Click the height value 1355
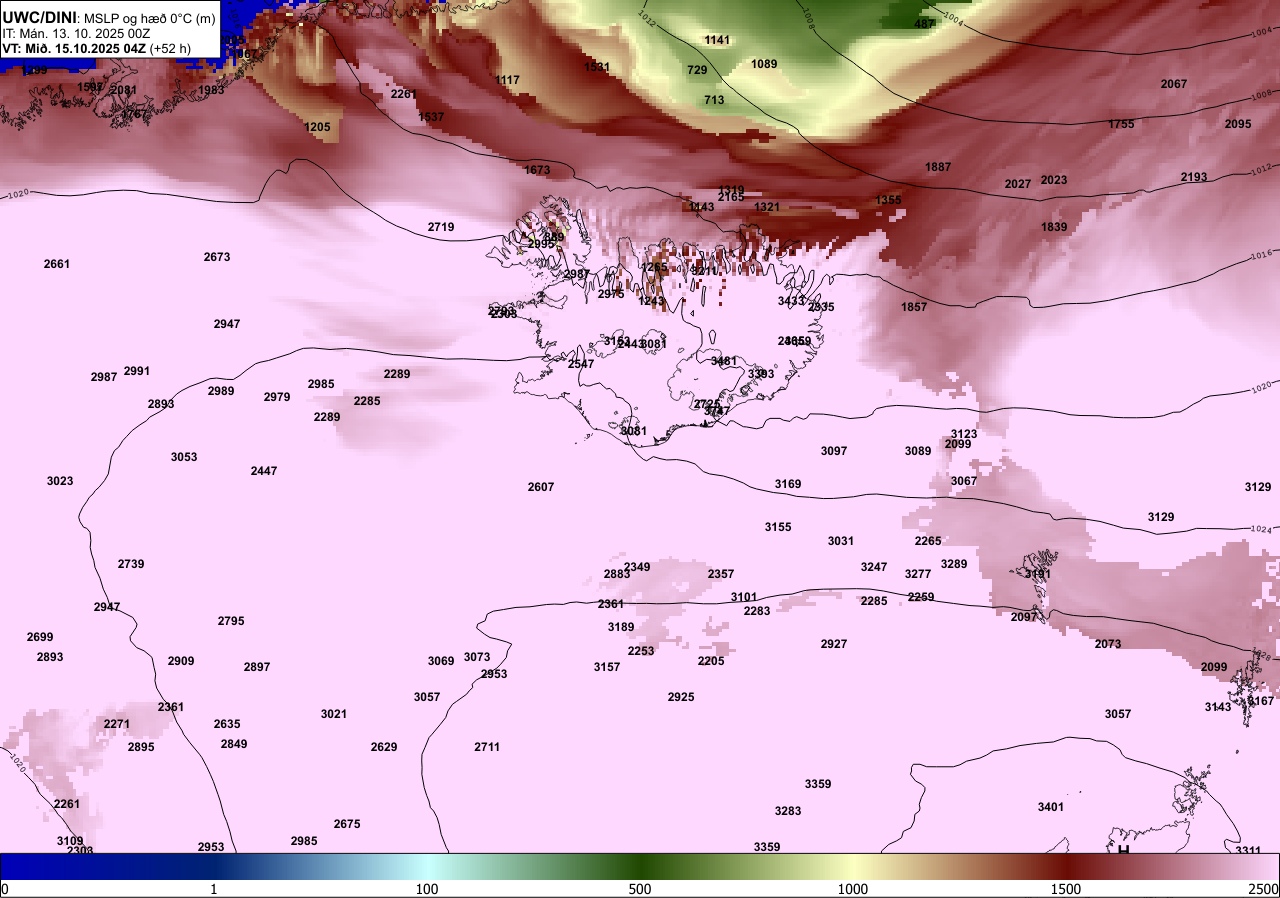This screenshot has width=1280, height=898. point(888,200)
